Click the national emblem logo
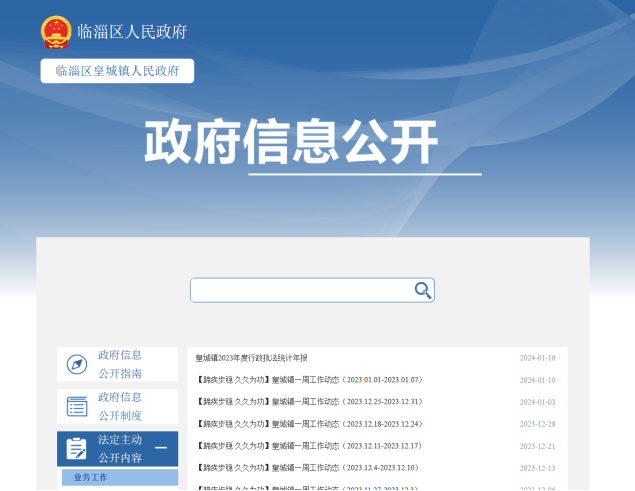635x491 pixels. coord(56,31)
